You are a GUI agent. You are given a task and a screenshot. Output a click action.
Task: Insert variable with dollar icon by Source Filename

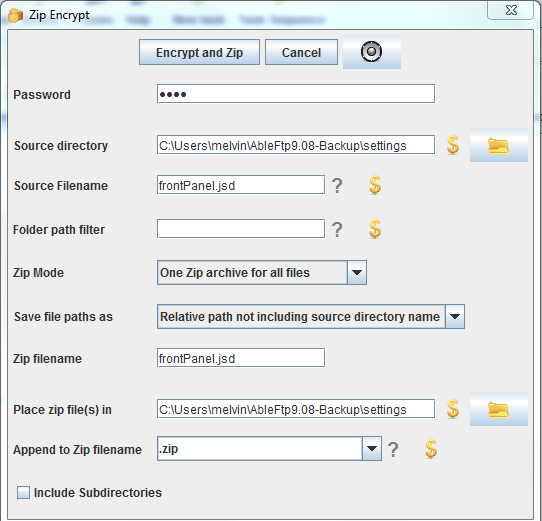pyautogui.click(x=375, y=185)
